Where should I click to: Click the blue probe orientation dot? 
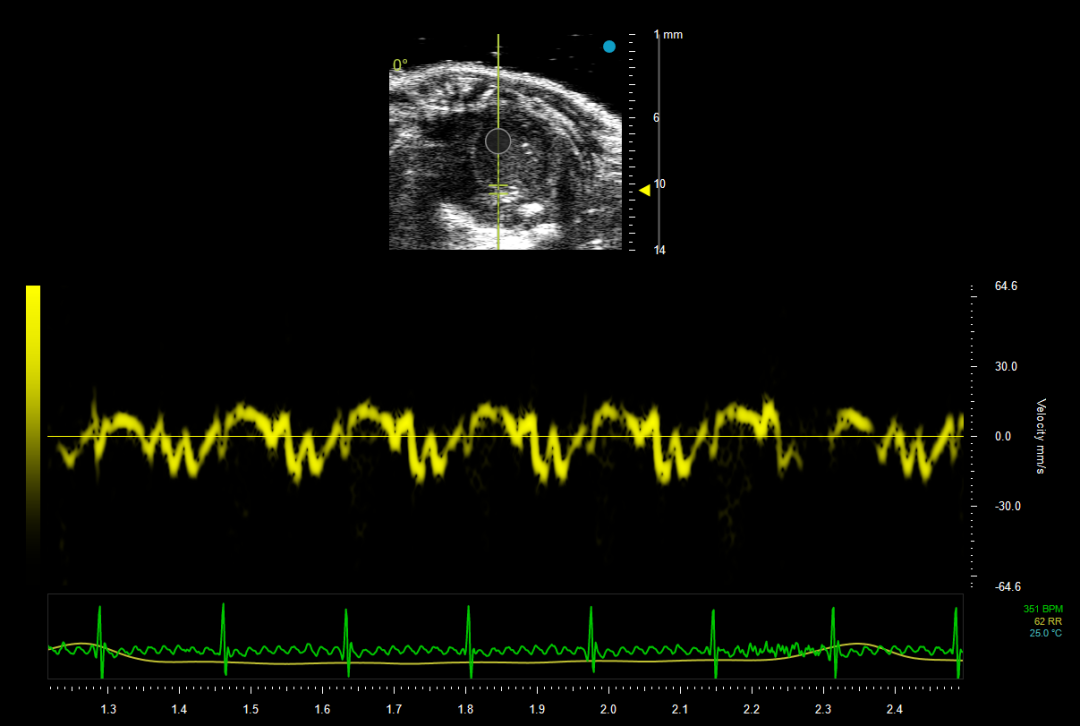[609, 46]
